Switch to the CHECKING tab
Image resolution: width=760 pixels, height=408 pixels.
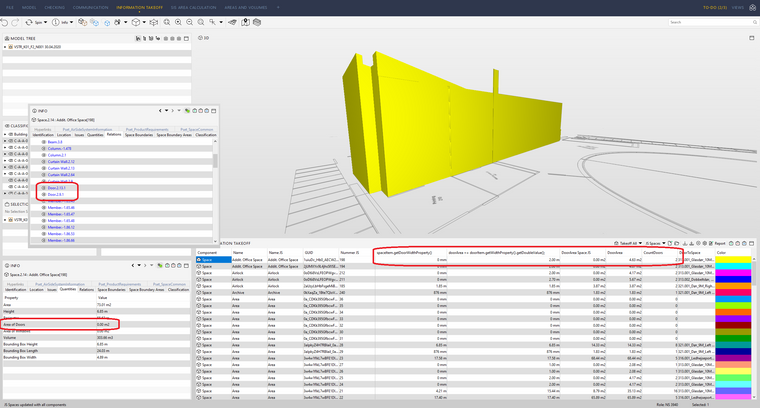click(x=55, y=8)
